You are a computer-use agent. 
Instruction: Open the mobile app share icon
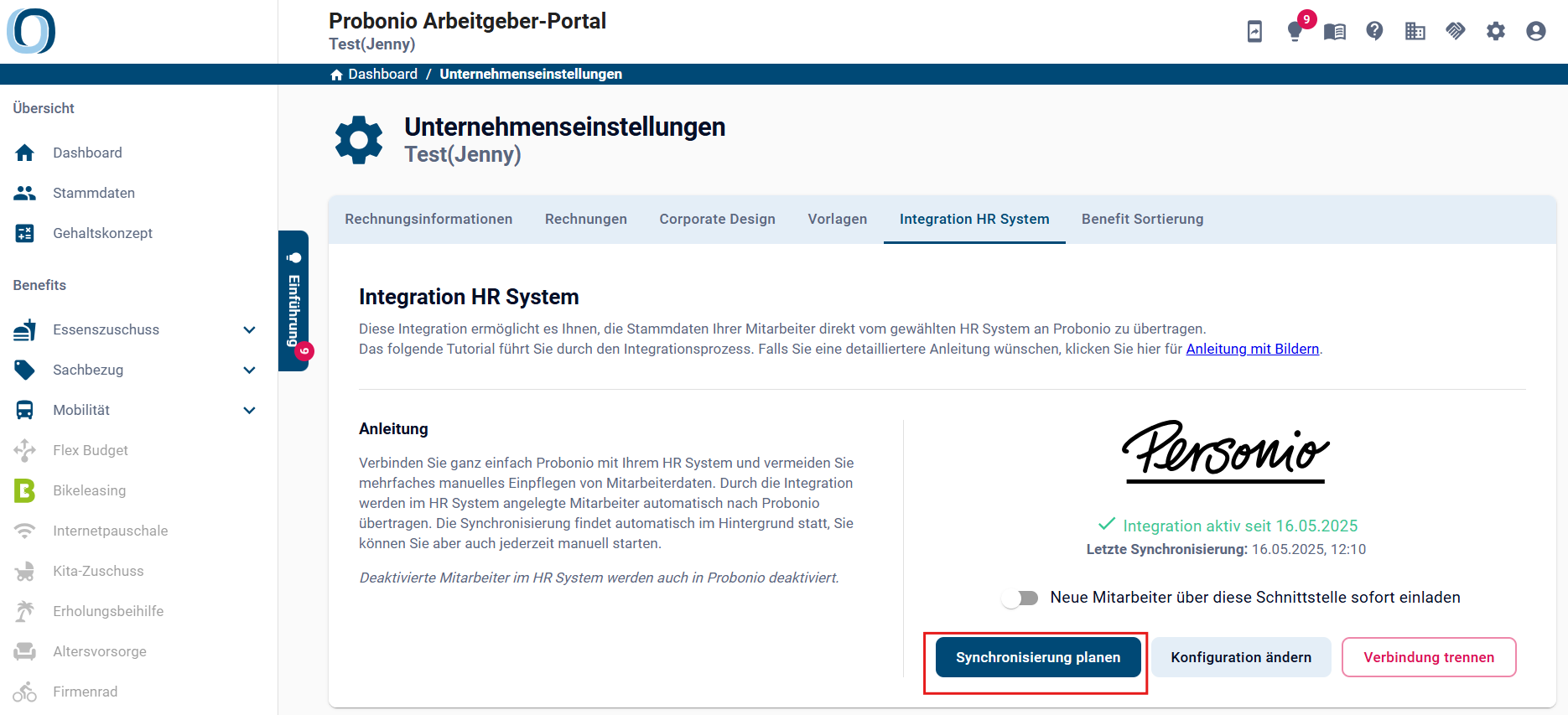[x=1254, y=31]
